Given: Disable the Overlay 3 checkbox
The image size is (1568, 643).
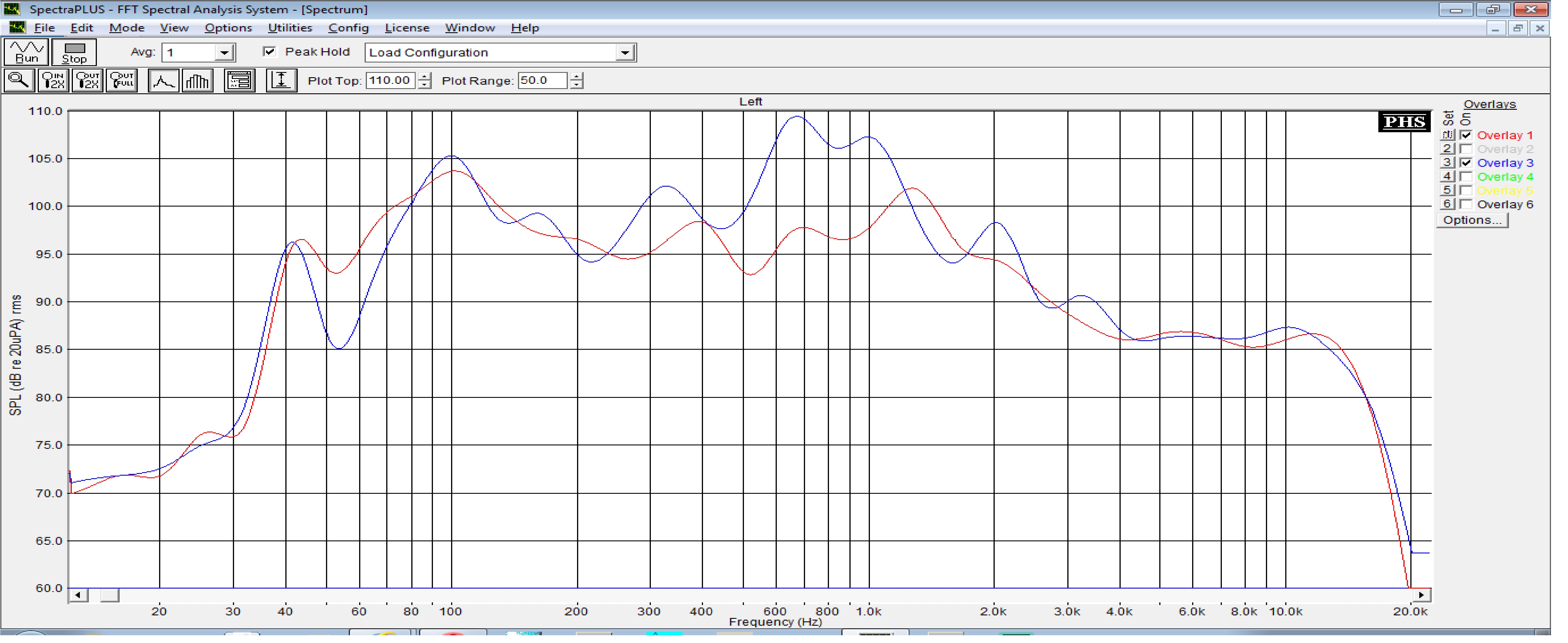Looking at the screenshot, I should point(1466,163).
